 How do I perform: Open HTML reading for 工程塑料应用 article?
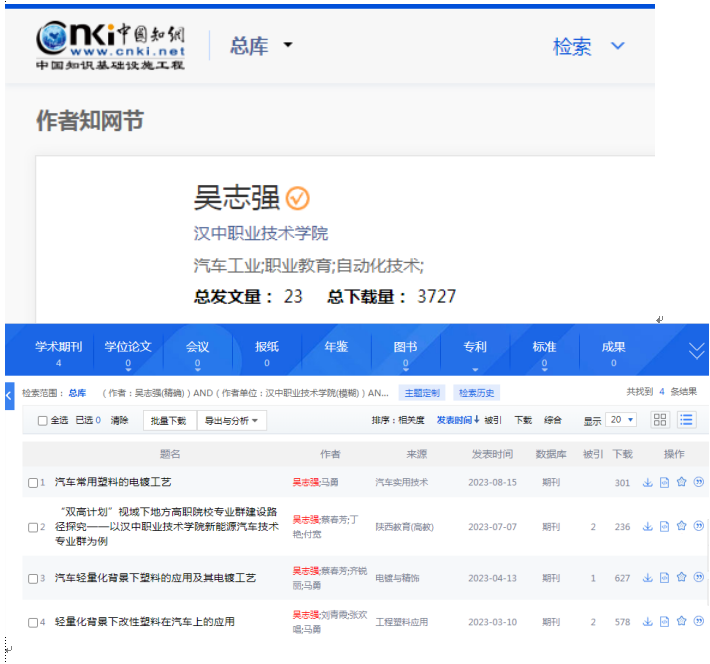(664, 621)
